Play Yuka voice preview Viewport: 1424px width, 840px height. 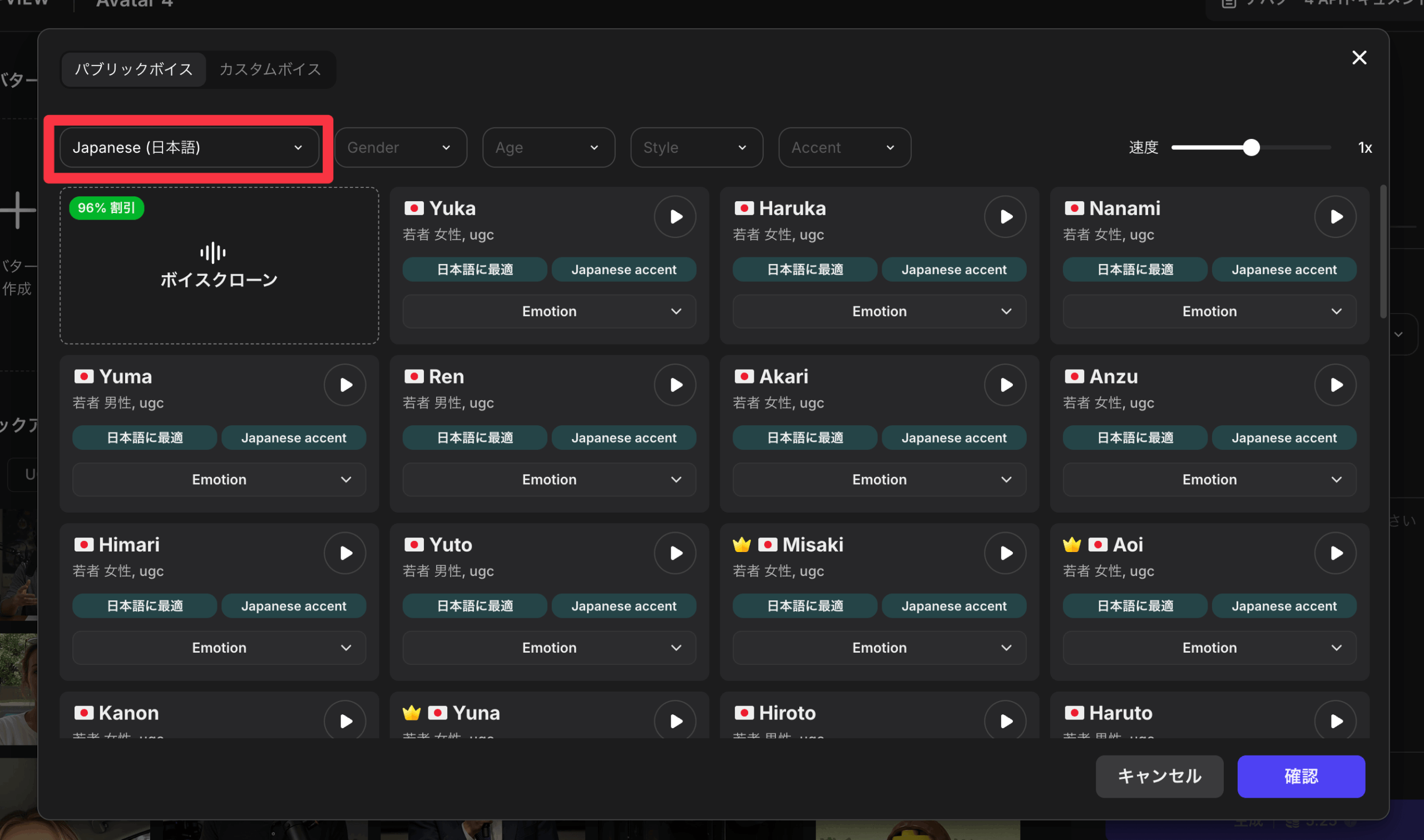675,217
